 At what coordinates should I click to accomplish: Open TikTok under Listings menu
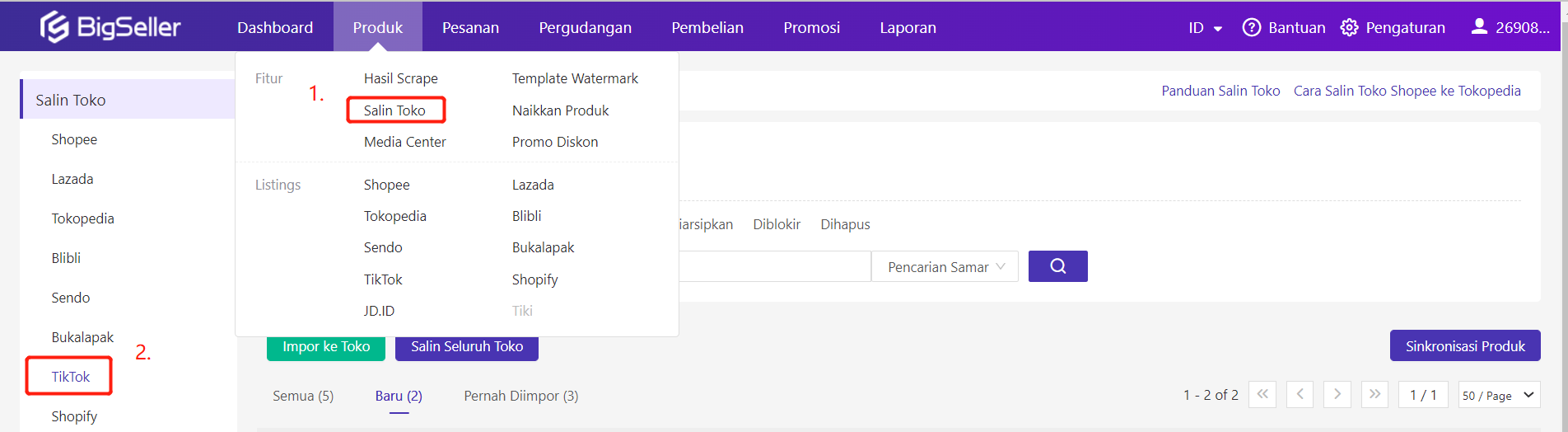pos(383,279)
